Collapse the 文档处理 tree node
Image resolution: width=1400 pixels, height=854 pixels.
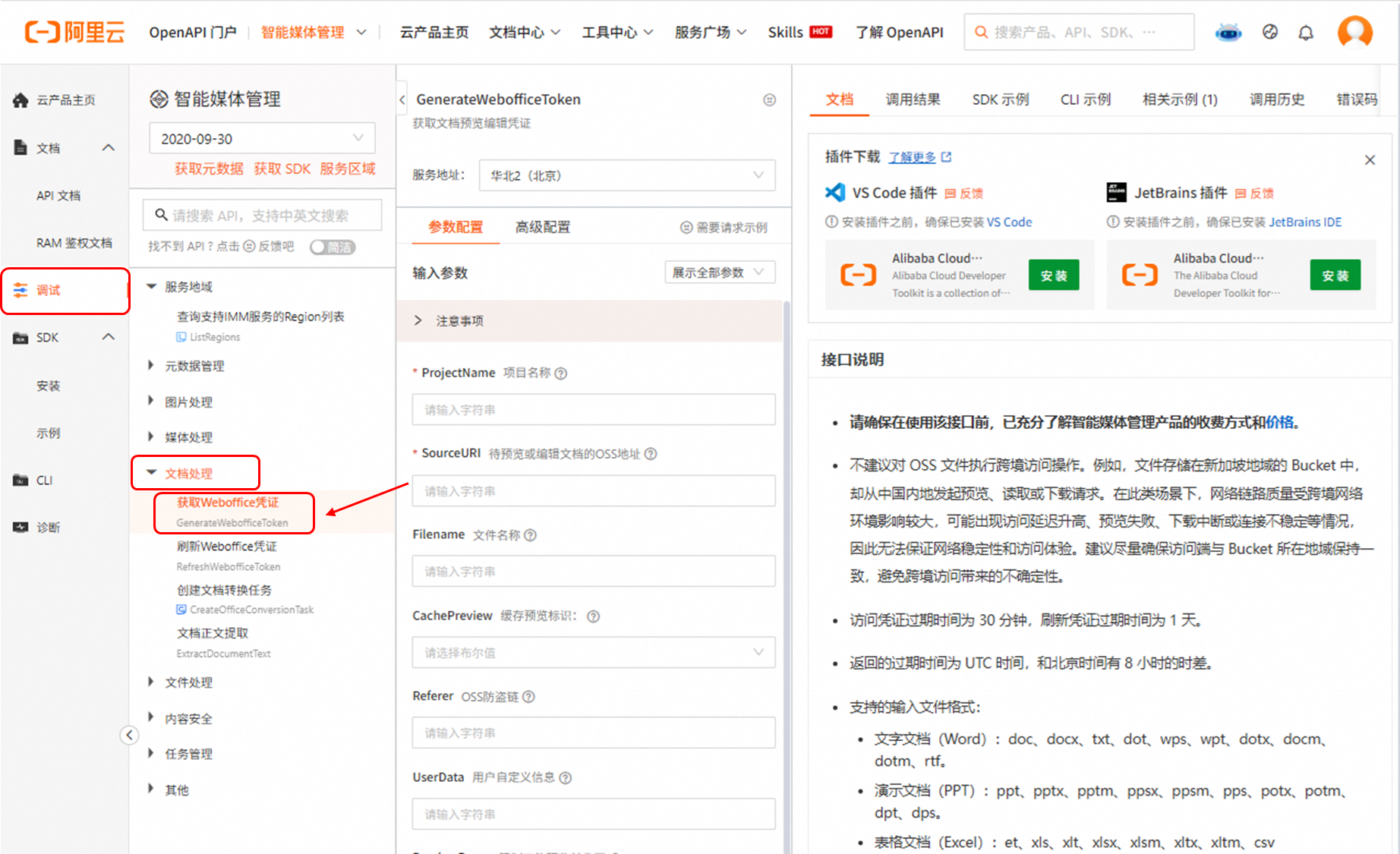pyautogui.click(x=151, y=472)
